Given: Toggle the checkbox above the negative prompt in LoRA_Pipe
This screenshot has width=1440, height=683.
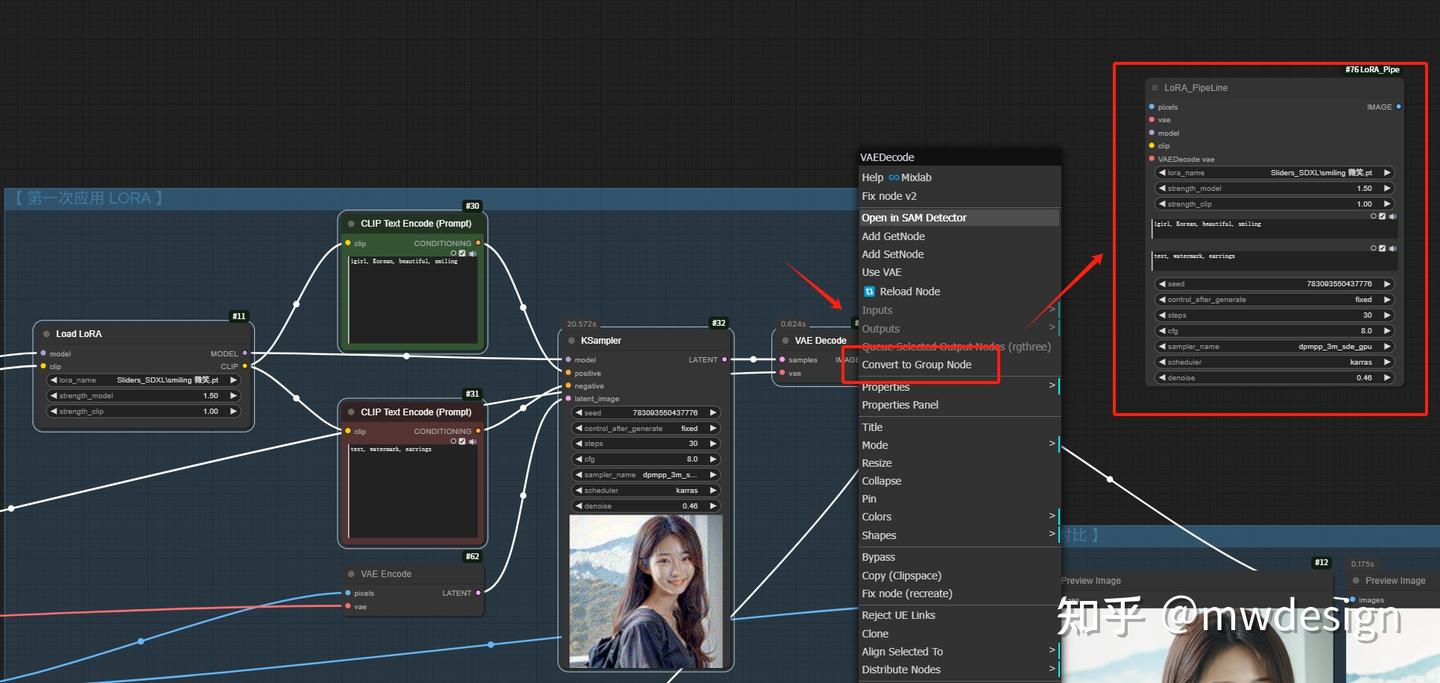Looking at the screenshot, I should [x=1382, y=248].
